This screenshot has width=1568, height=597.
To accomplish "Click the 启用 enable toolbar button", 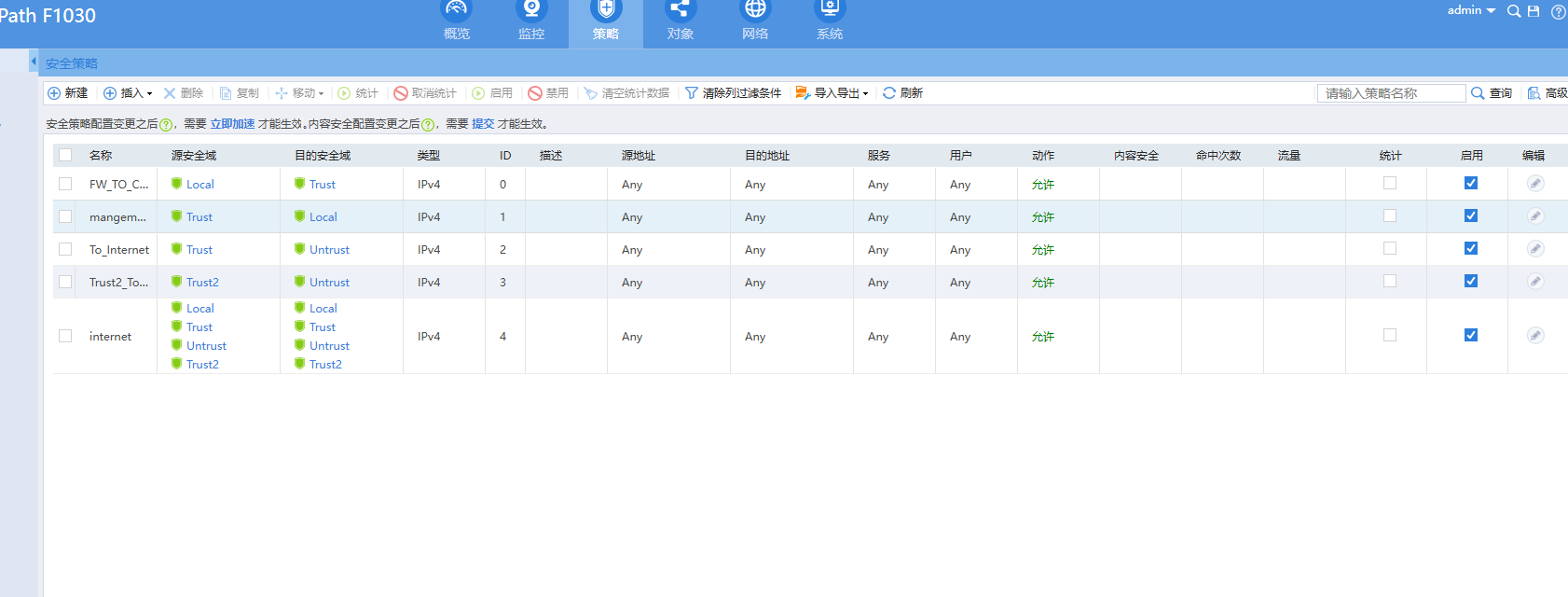I will coord(492,93).
